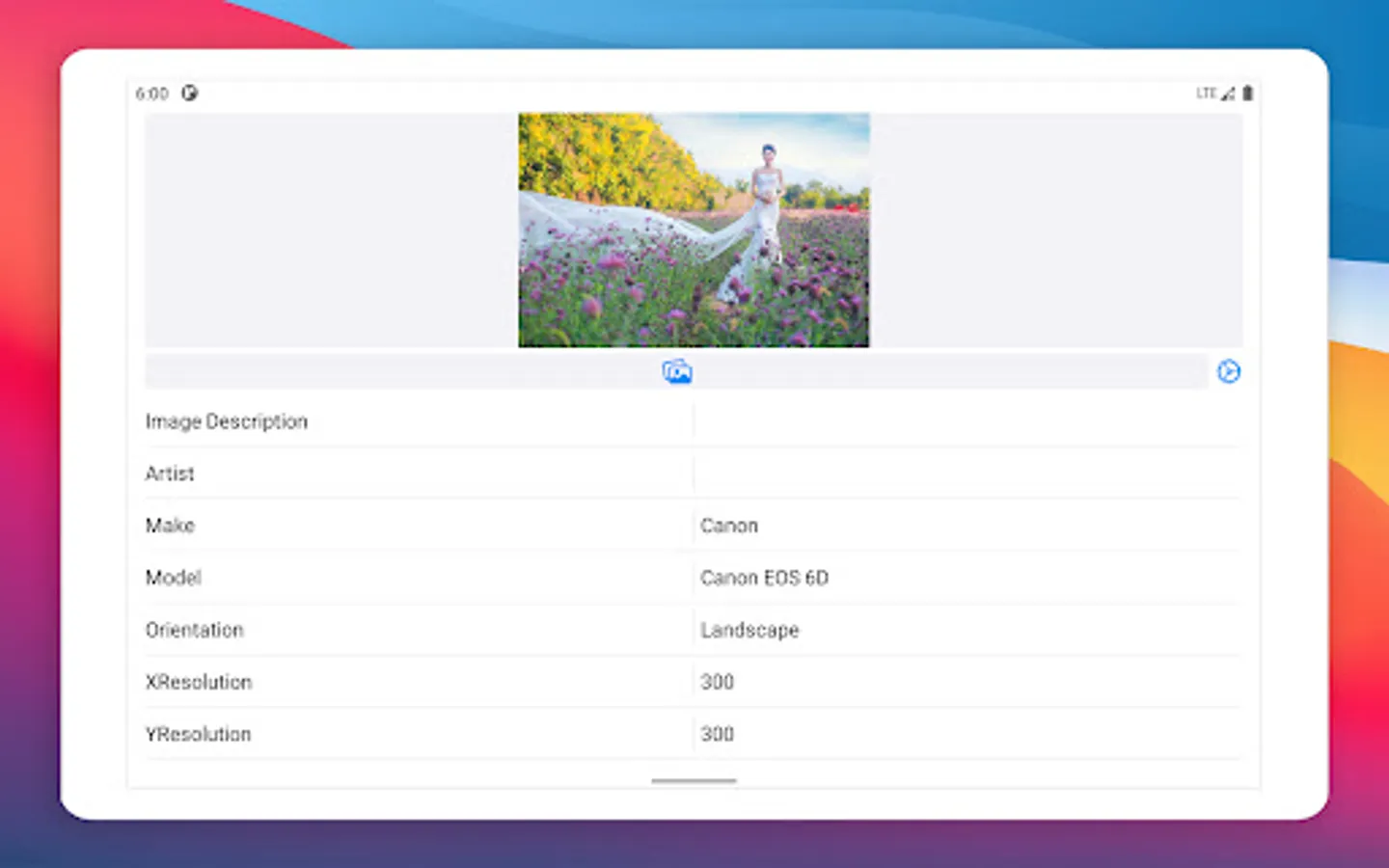Select the Artist label
Viewport: 1389px width, 868px height.
point(170,474)
